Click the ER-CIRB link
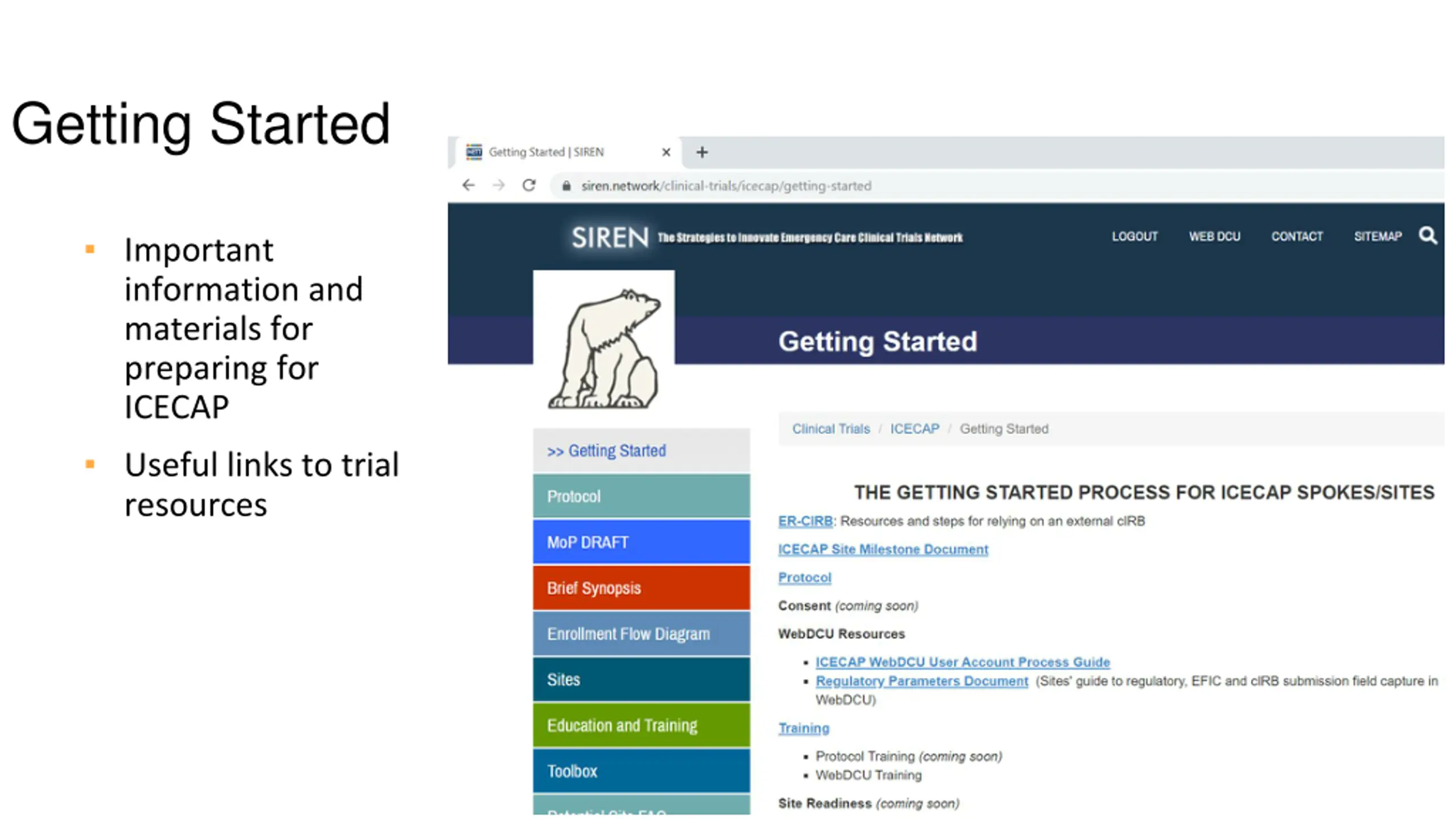The image size is (1456, 819). coord(805,521)
